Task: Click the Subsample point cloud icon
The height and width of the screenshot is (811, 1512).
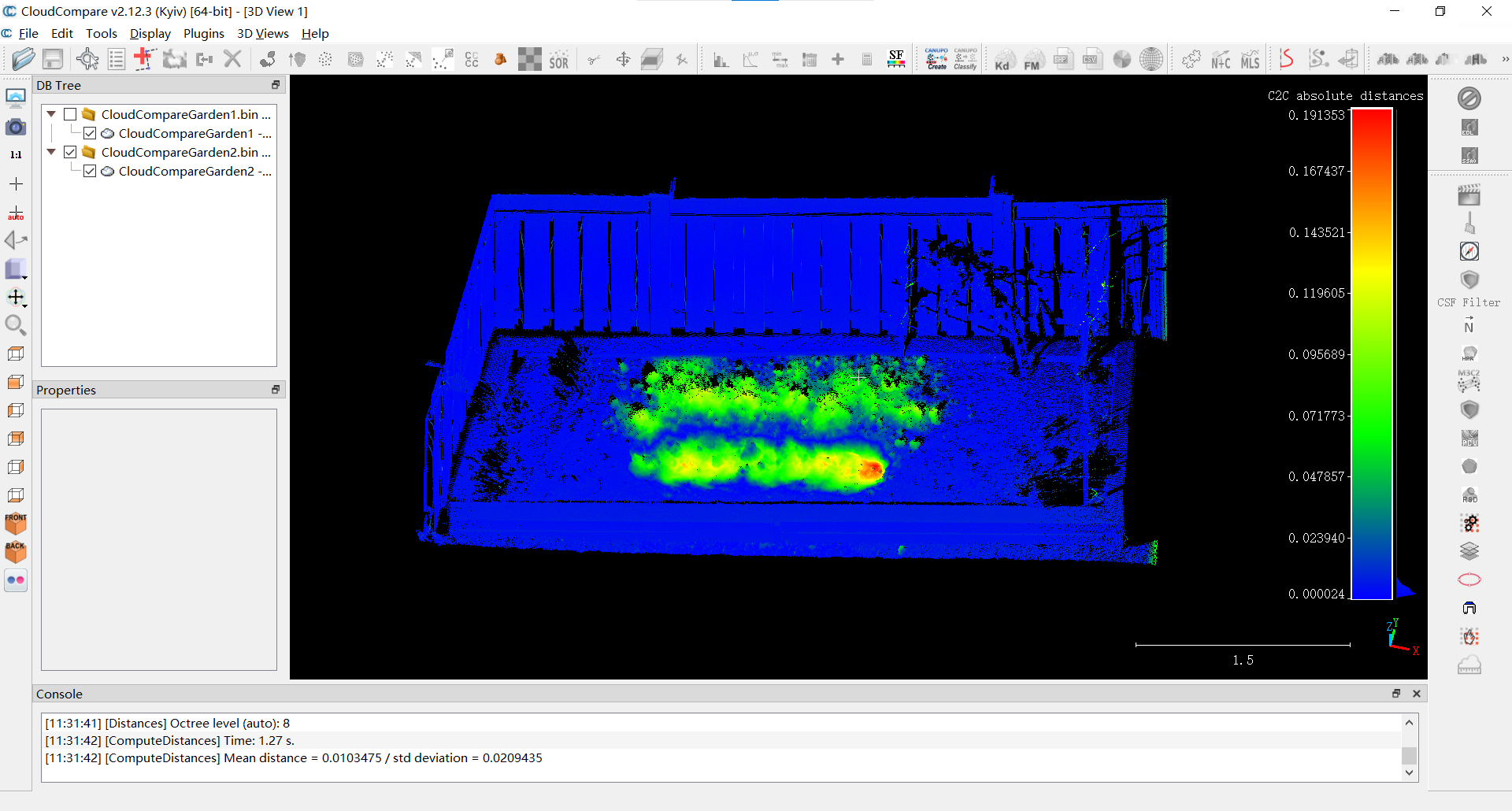Action: tap(325, 59)
